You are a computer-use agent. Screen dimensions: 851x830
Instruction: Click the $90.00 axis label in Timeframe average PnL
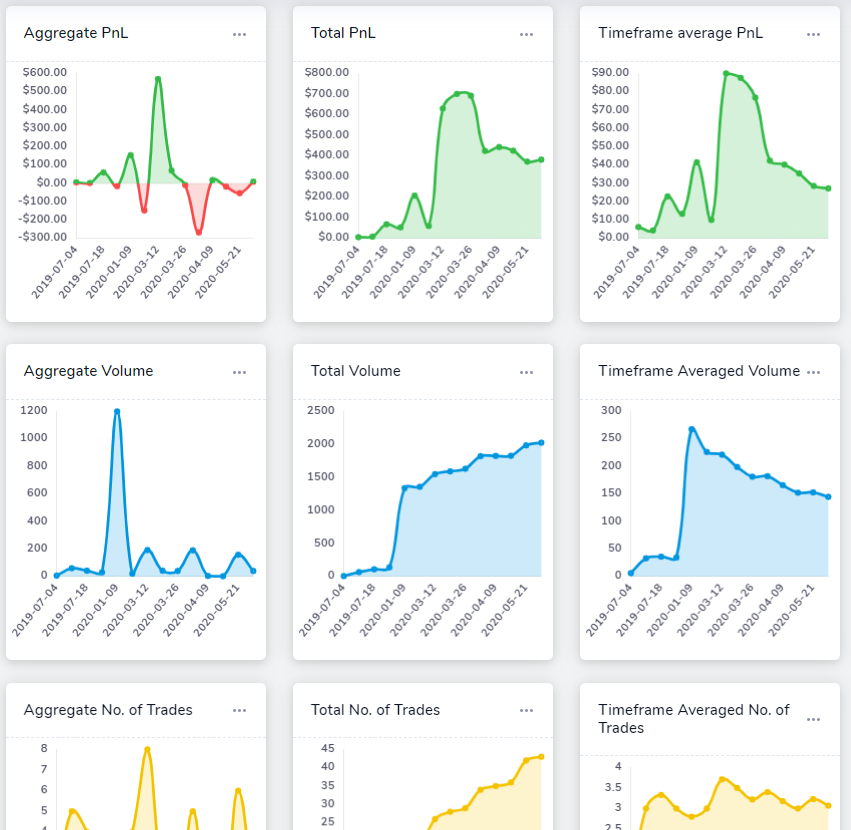click(611, 72)
